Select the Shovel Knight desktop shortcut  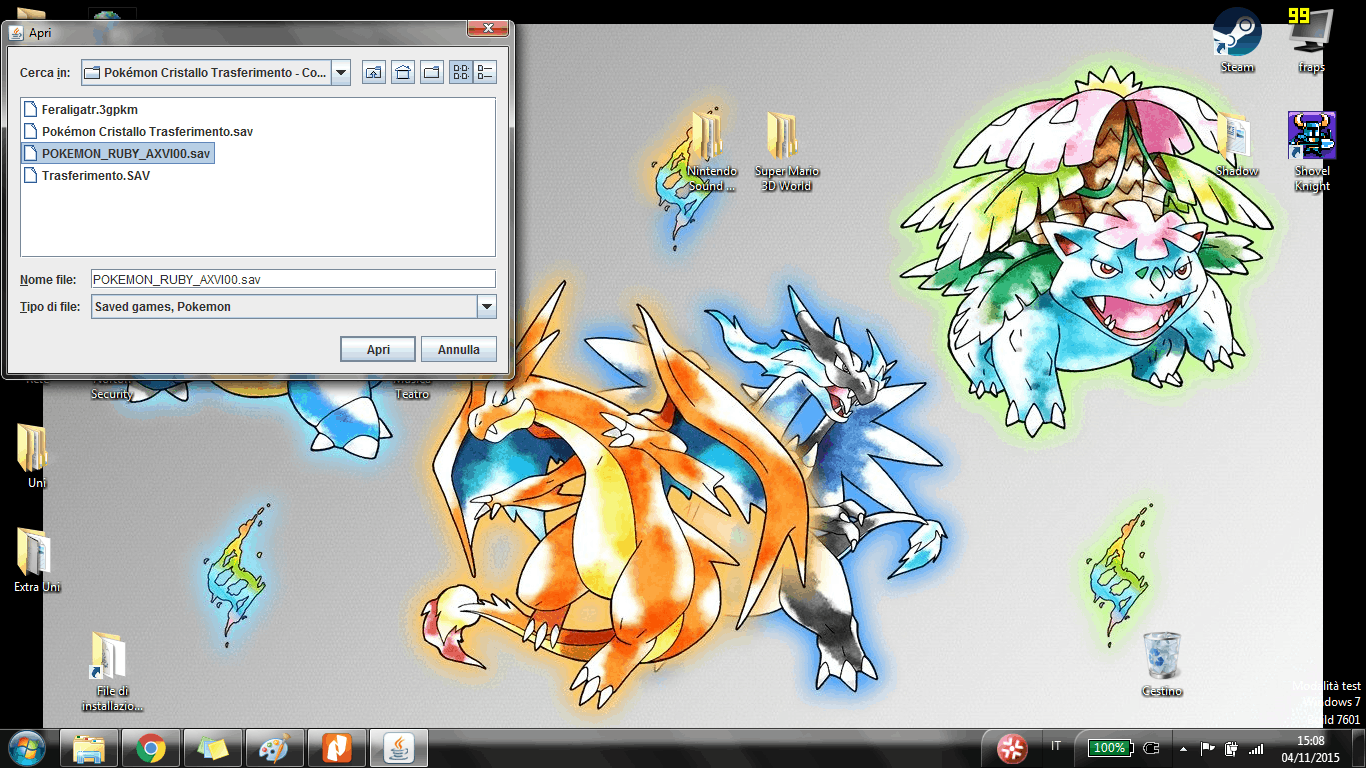(x=1311, y=152)
